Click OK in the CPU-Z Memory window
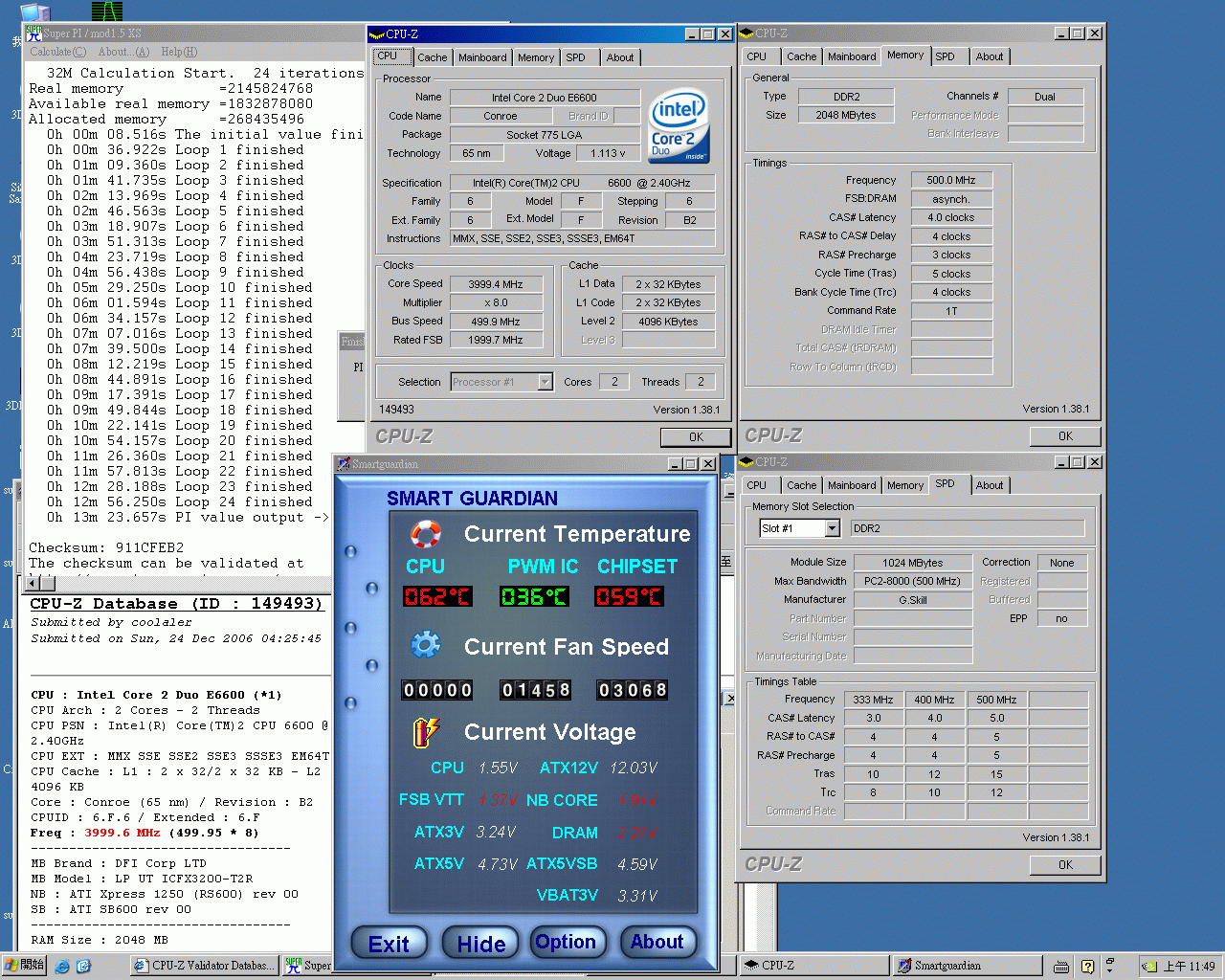Image resolution: width=1225 pixels, height=980 pixels. point(1065,436)
